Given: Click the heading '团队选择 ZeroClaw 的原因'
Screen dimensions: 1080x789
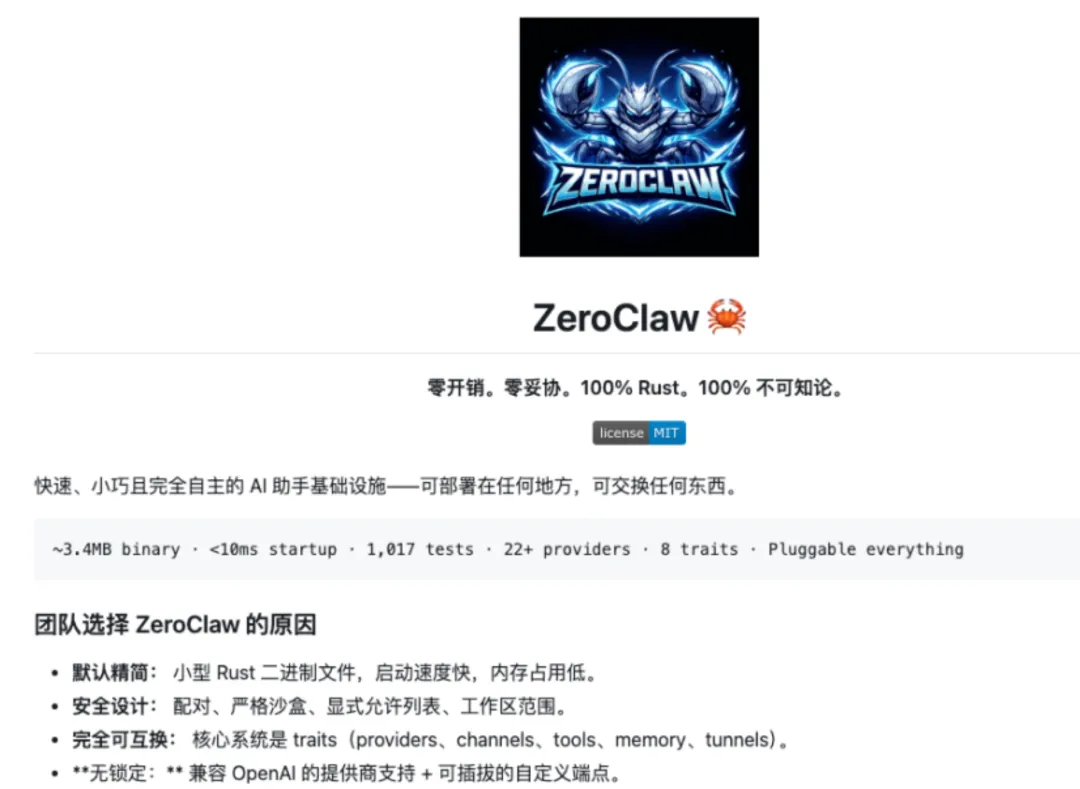Looking at the screenshot, I should point(176,624).
